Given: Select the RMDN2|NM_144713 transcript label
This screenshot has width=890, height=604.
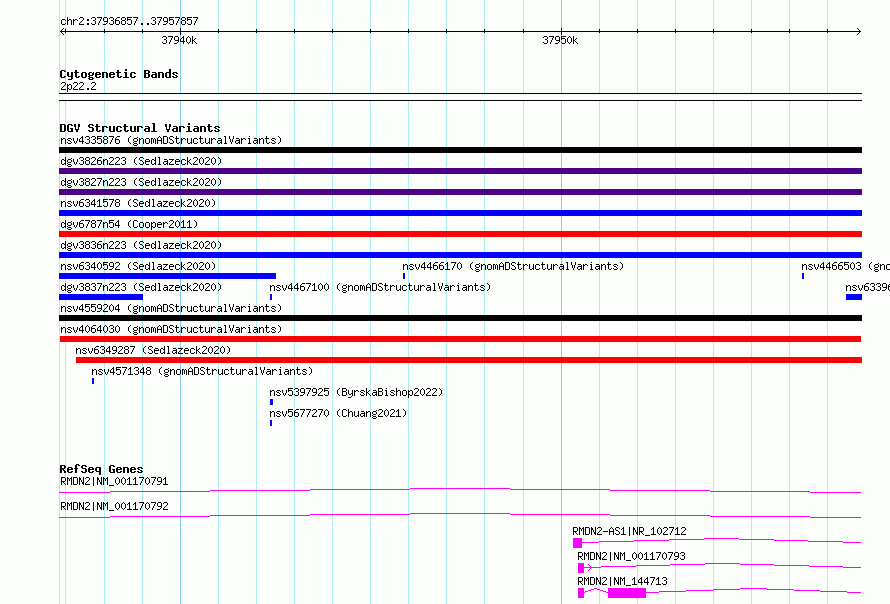Looking at the screenshot, I should [622, 581].
